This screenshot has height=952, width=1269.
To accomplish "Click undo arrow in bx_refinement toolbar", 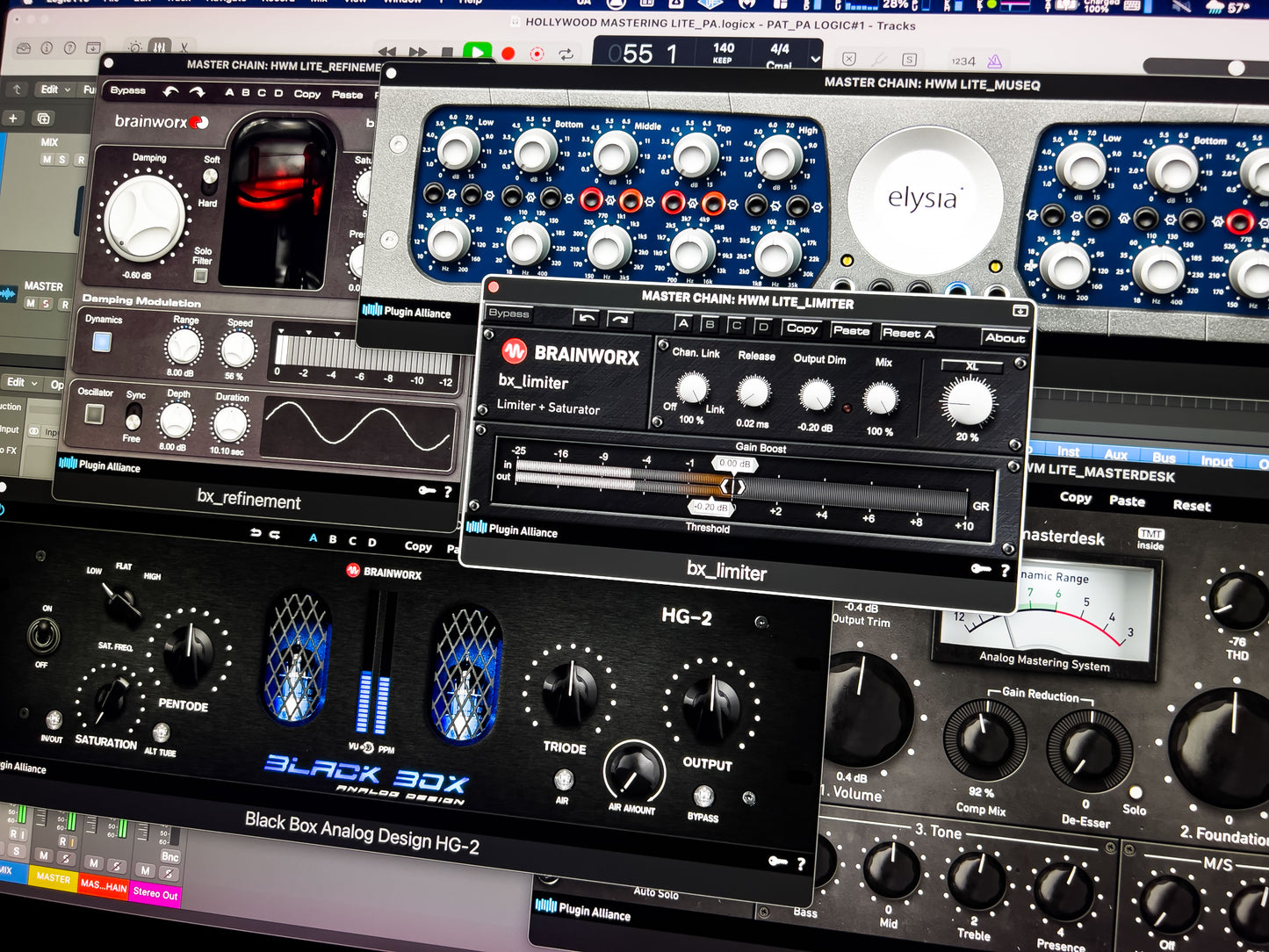I will (171, 91).
